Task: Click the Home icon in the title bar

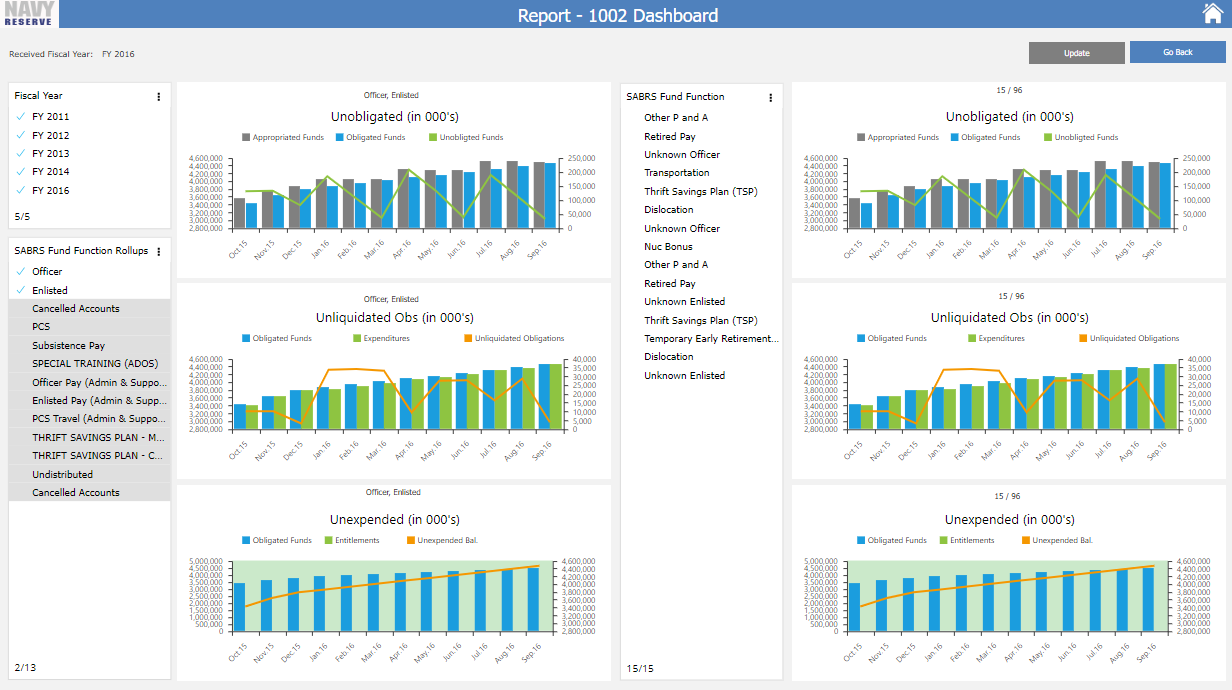Action: [1213, 14]
